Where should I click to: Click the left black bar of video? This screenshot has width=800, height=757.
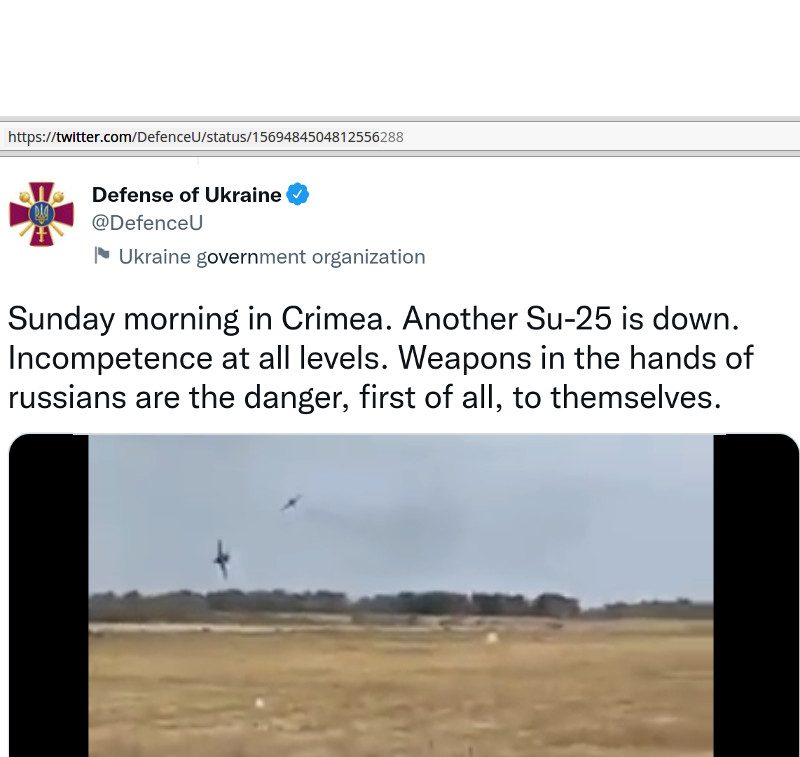[x=49, y=595]
